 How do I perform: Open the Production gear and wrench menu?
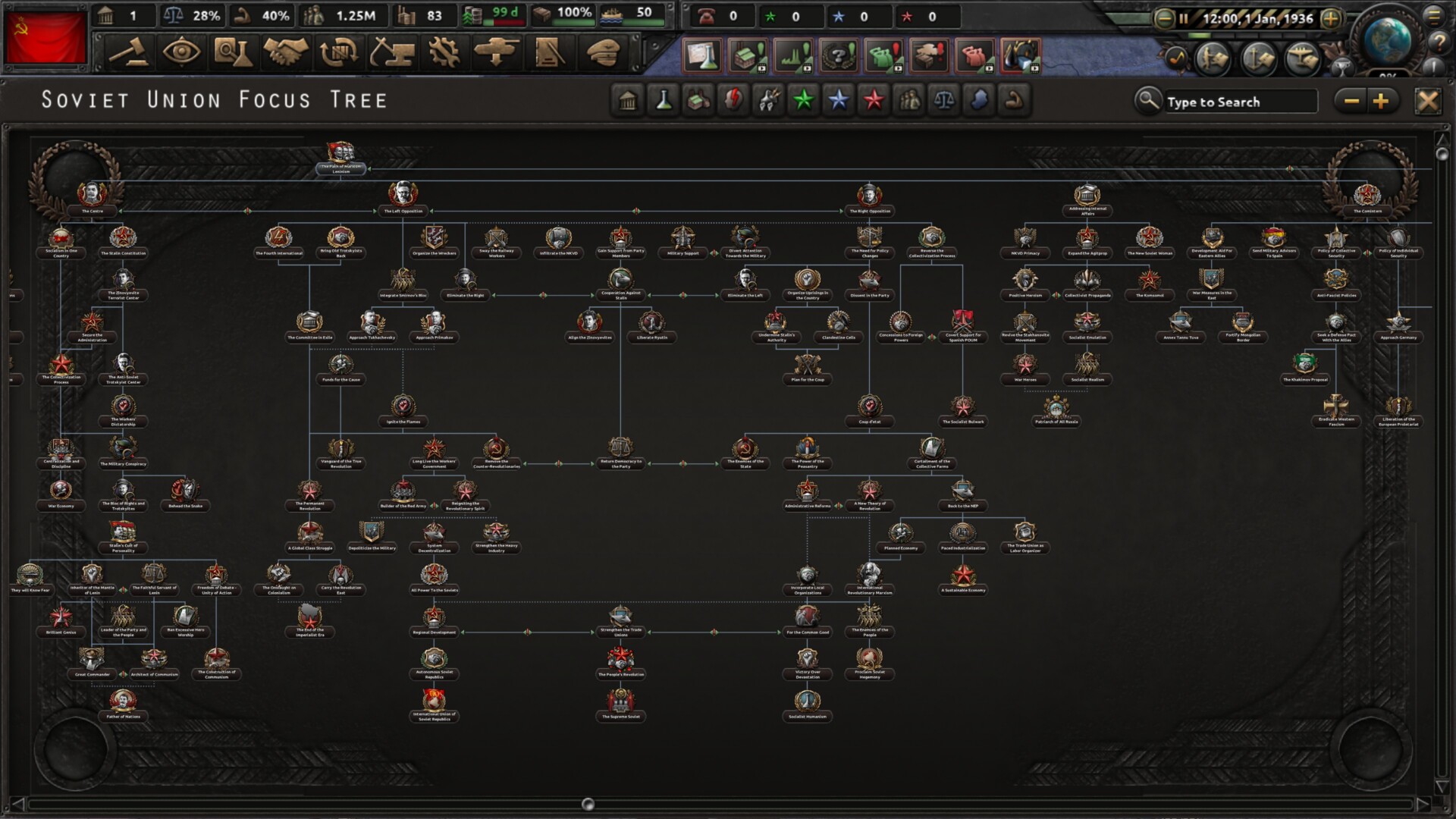[x=444, y=53]
